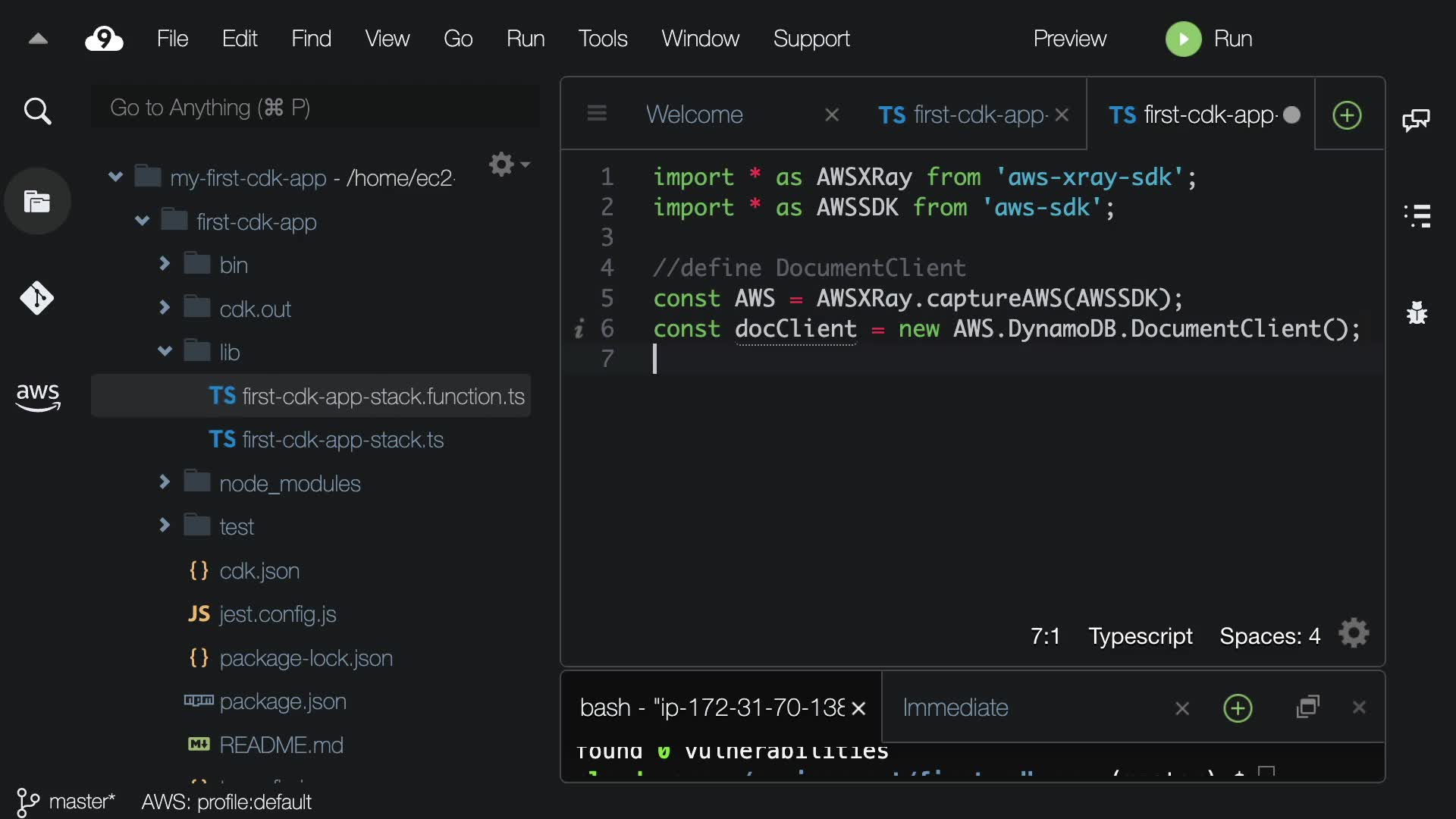Switch to the Welcome tab

(694, 115)
